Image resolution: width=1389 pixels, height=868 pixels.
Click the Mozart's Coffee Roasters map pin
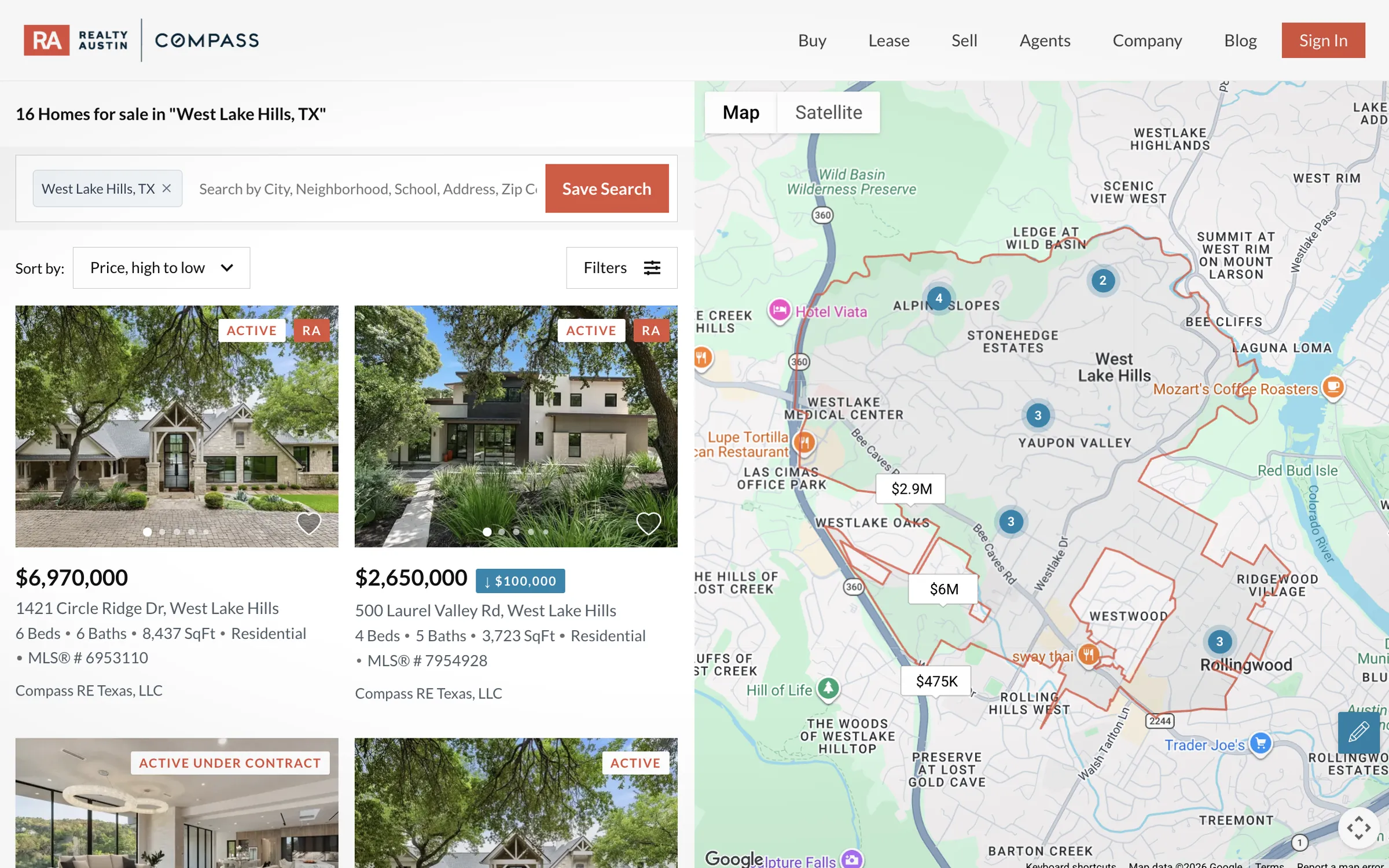(1333, 387)
